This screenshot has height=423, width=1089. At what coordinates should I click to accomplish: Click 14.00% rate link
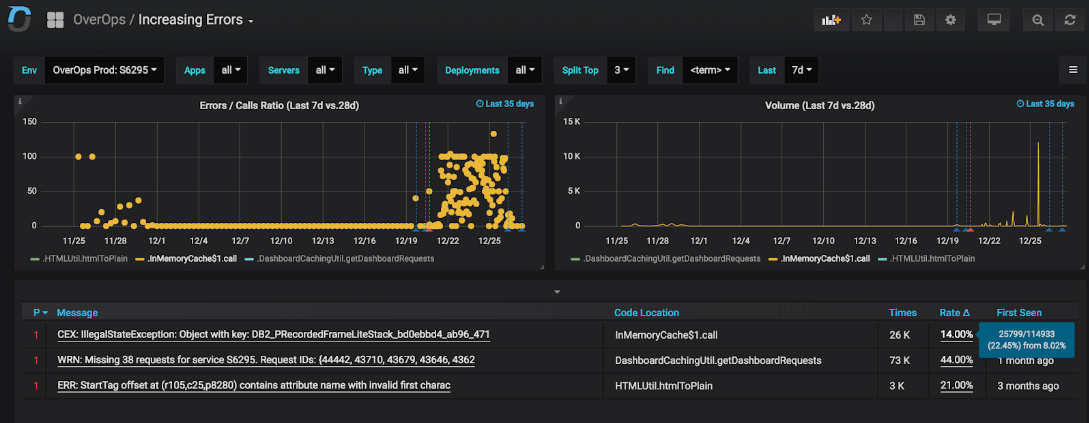[x=956, y=334]
